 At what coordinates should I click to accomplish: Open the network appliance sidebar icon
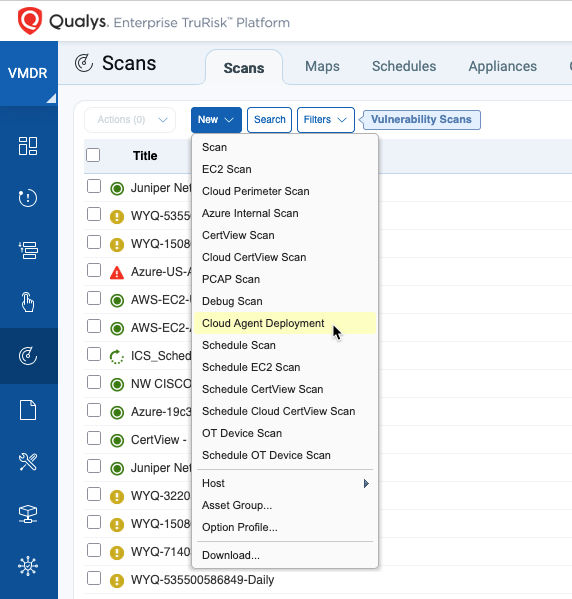[x=28, y=514]
